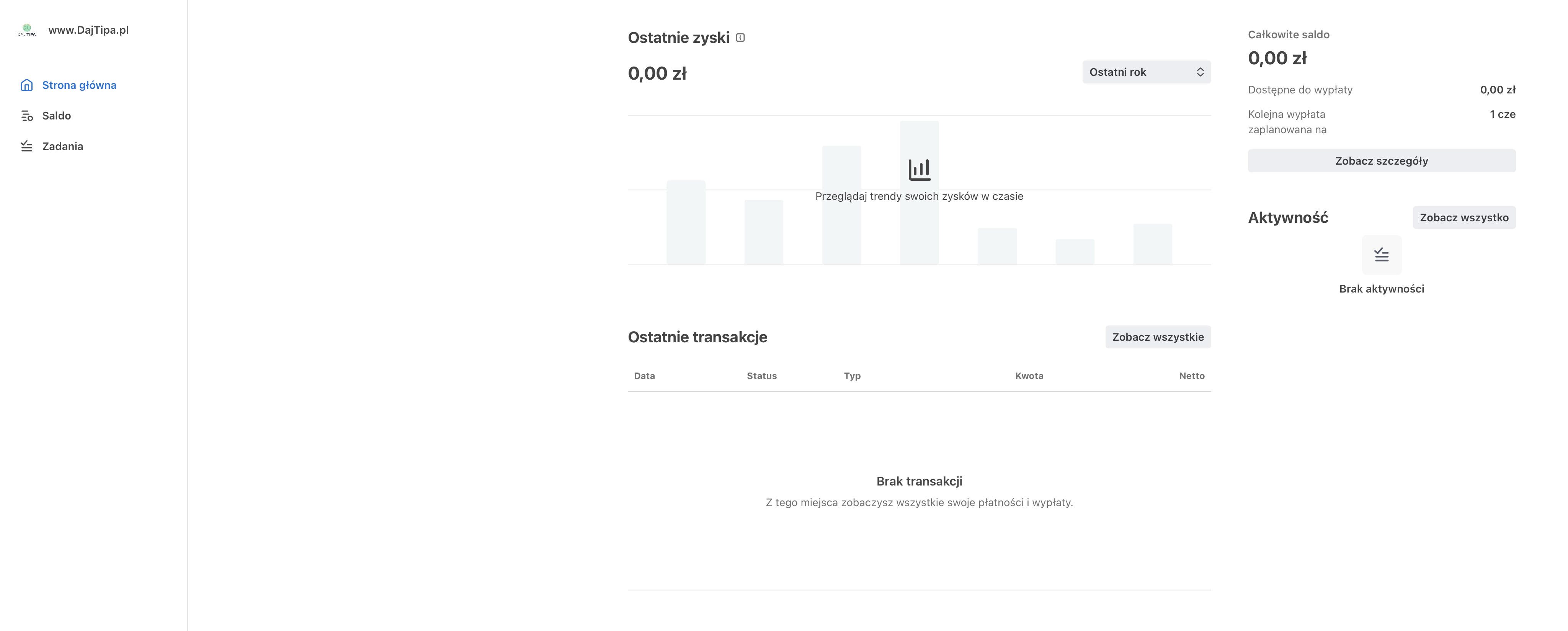This screenshot has height=631, width=1568.
Task: Open the Saldo menu item
Action: pos(57,116)
